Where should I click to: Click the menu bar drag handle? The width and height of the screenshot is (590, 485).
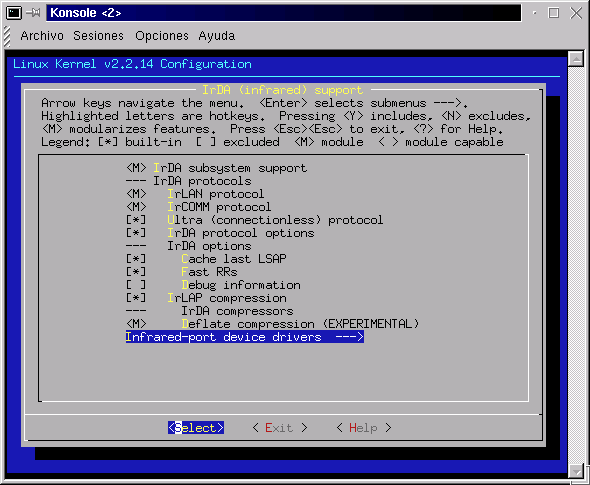(7, 36)
